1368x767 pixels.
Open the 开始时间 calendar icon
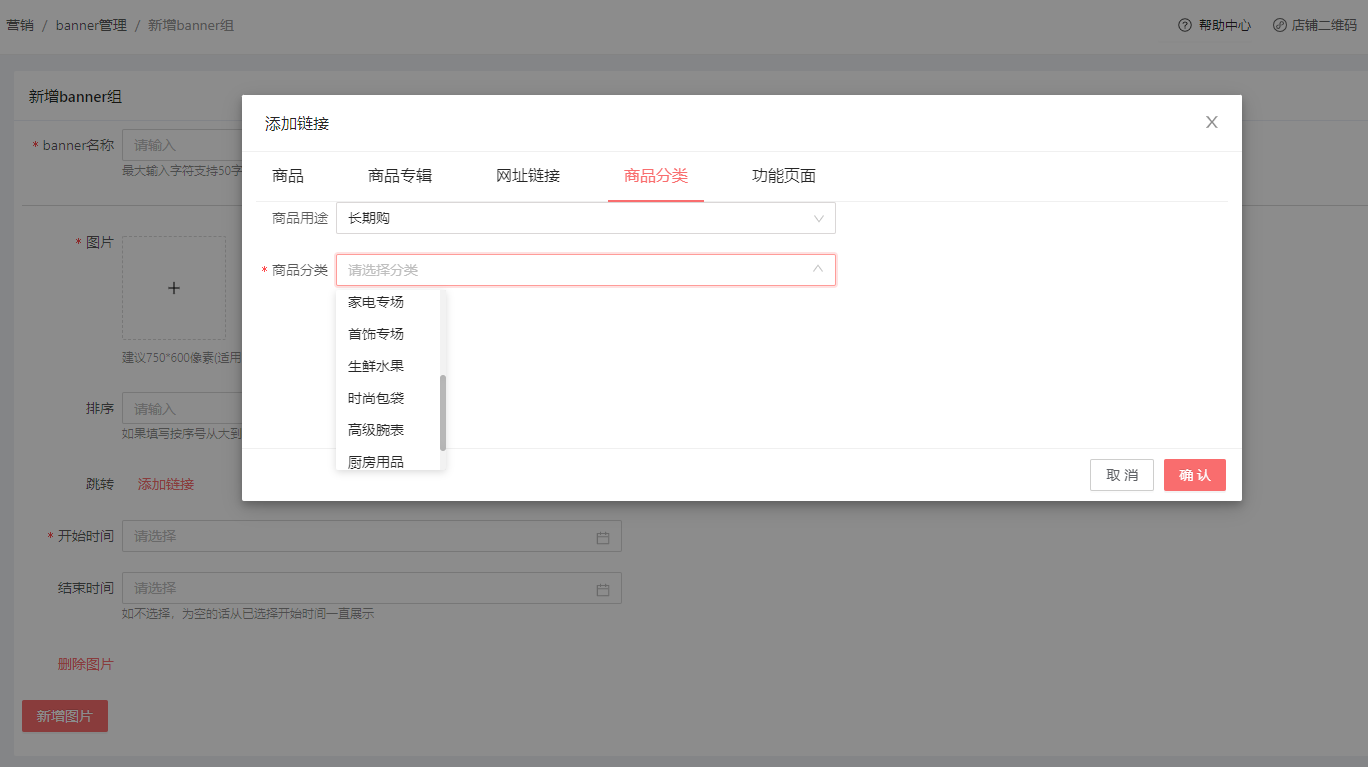[x=603, y=537]
